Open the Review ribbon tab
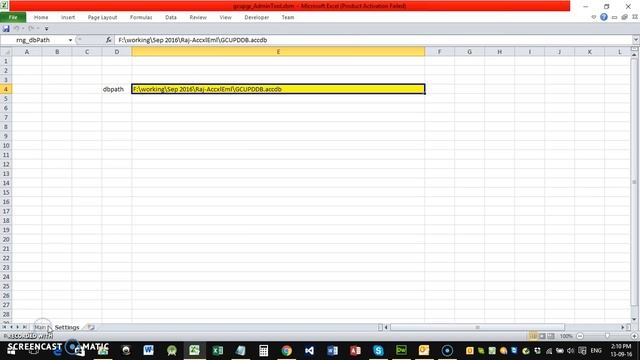Screen dimensions: 640x360 click(198, 17)
